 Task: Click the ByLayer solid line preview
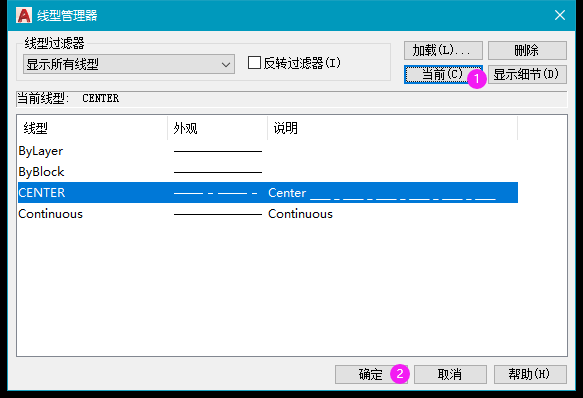[218, 151]
